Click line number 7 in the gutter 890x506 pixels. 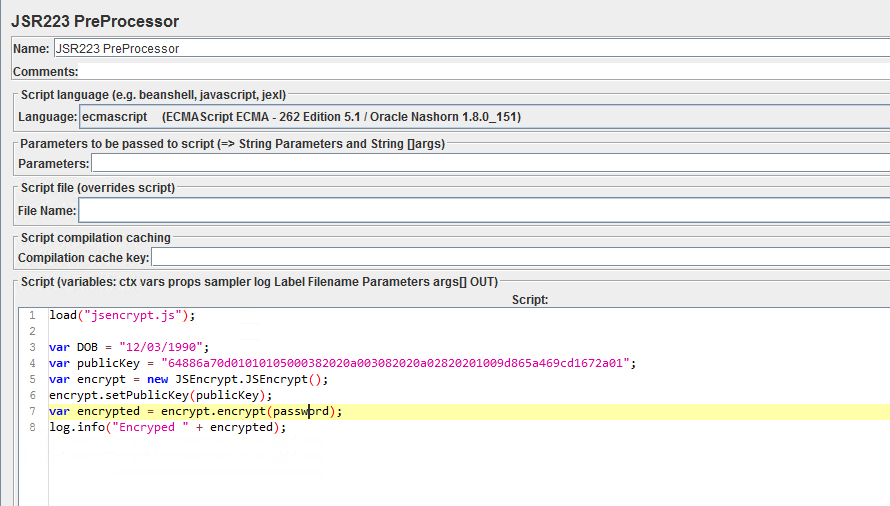tap(32, 411)
